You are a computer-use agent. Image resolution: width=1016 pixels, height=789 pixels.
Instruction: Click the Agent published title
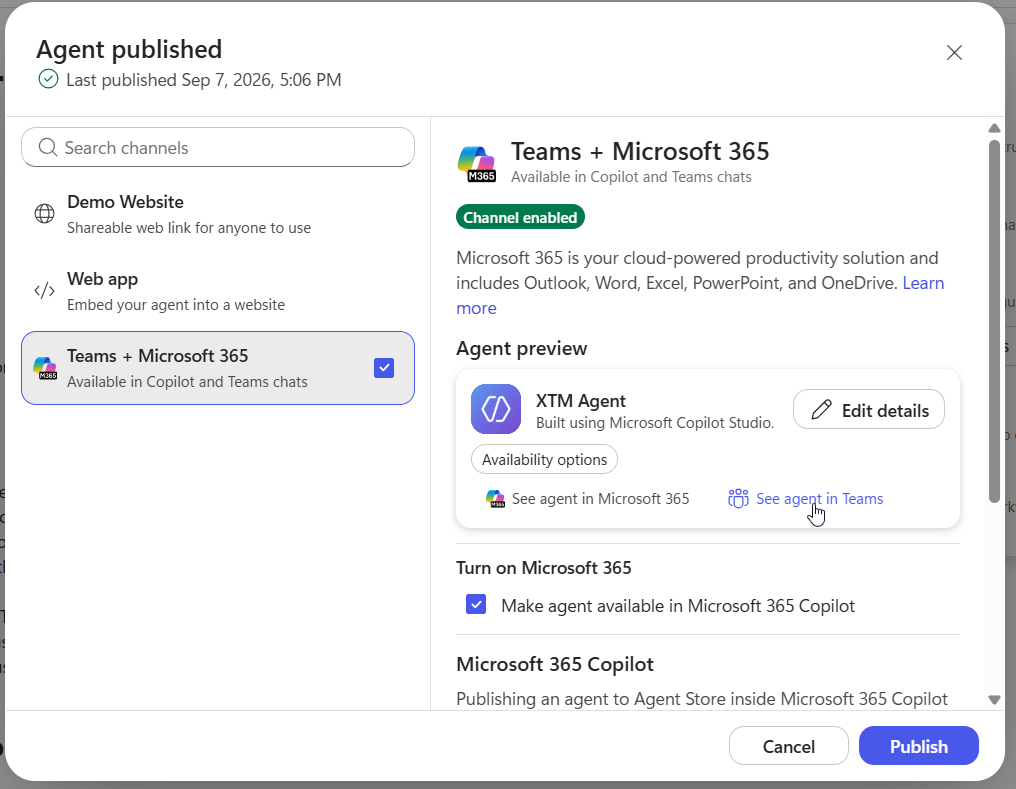pos(129,49)
